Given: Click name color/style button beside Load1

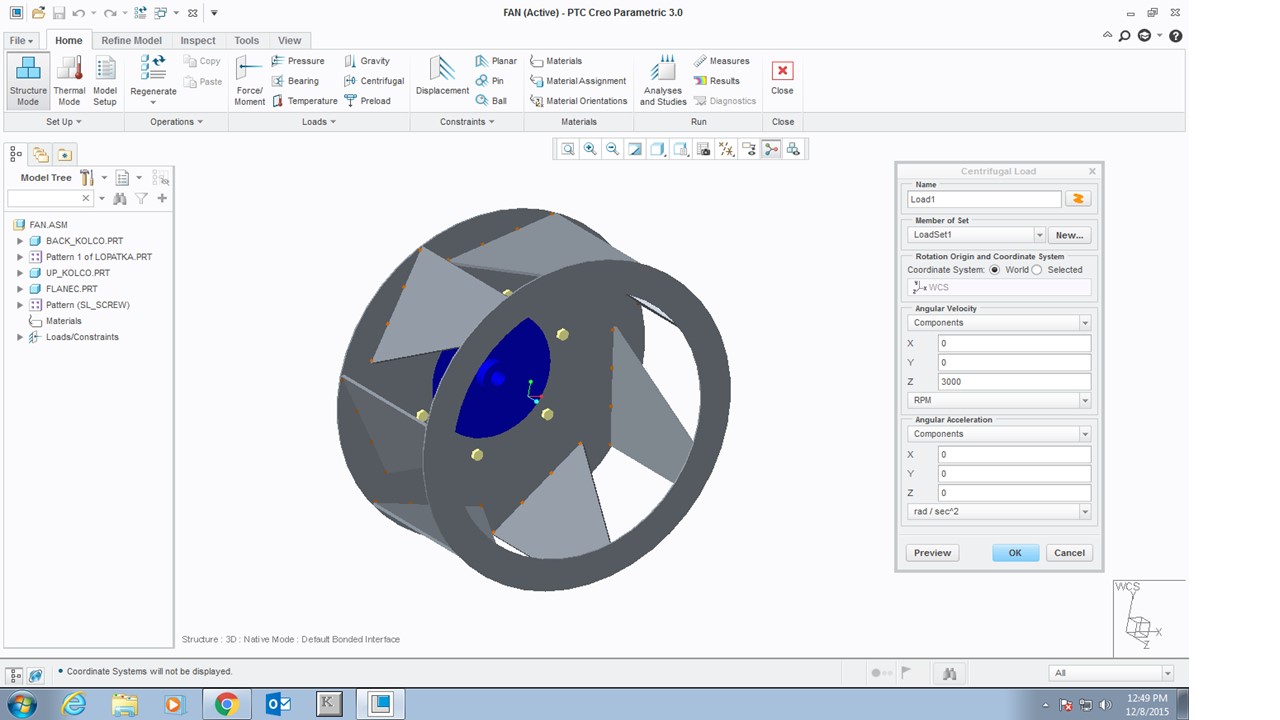Looking at the screenshot, I should tap(1078, 199).
